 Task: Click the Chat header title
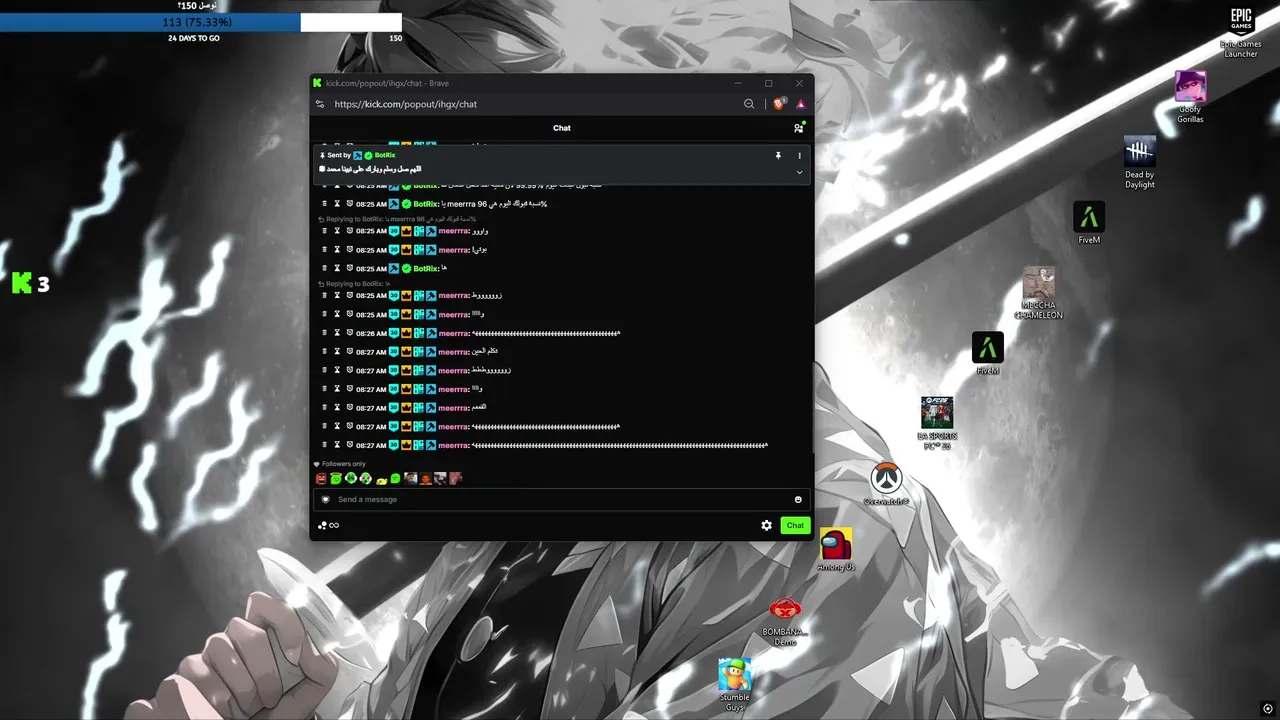coord(562,128)
